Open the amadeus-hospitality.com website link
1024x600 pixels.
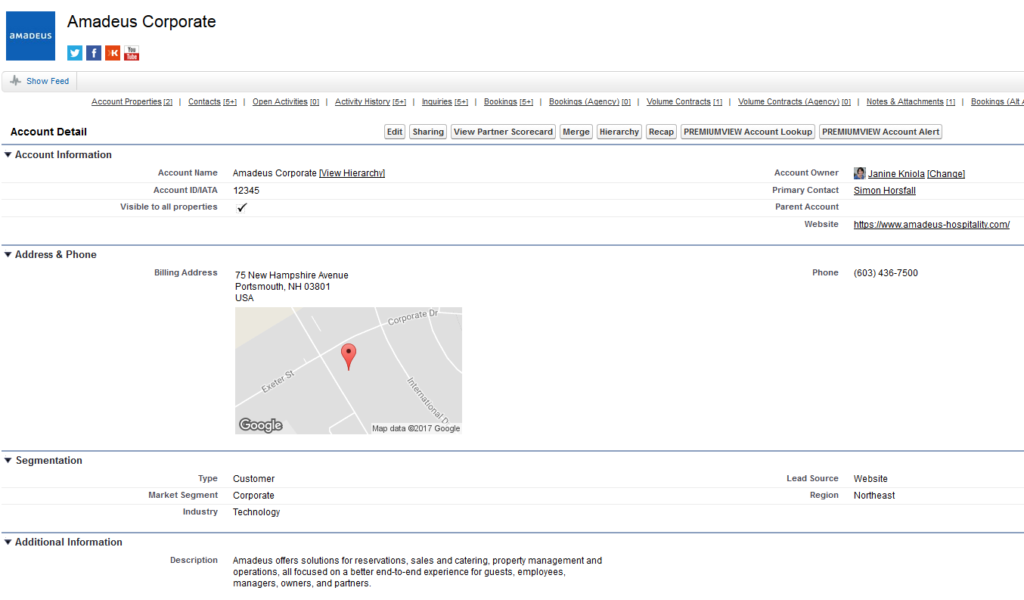pos(931,225)
